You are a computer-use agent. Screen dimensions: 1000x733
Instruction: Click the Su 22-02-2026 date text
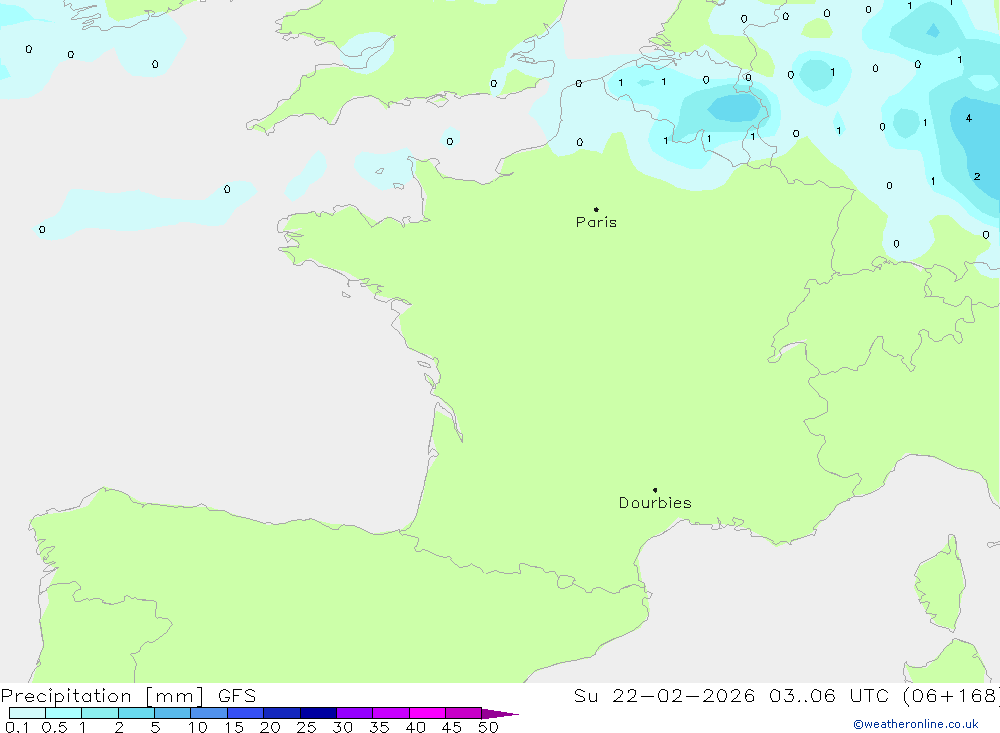pyautogui.click(x=664, y=696)
